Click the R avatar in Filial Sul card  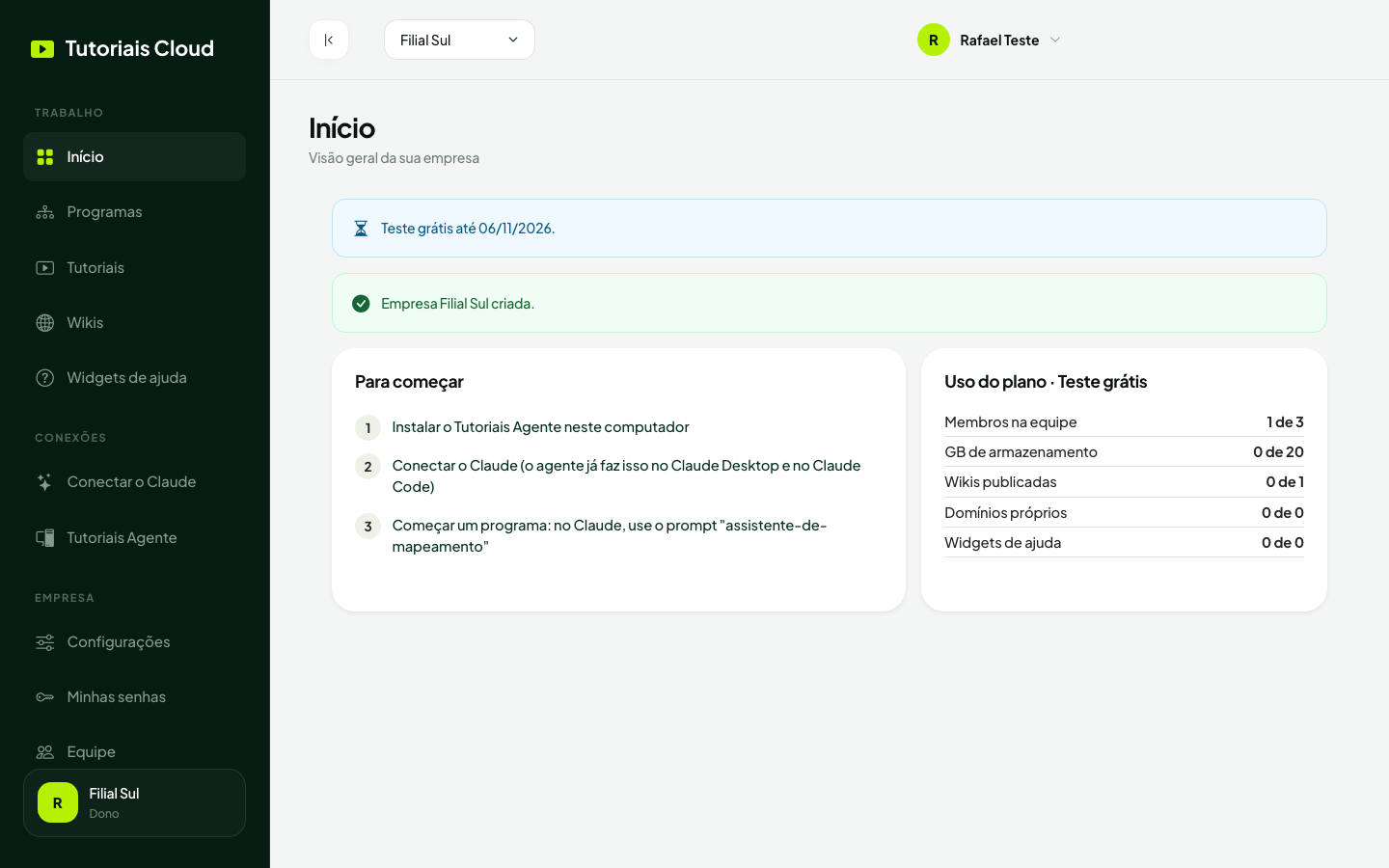point(58,802)
